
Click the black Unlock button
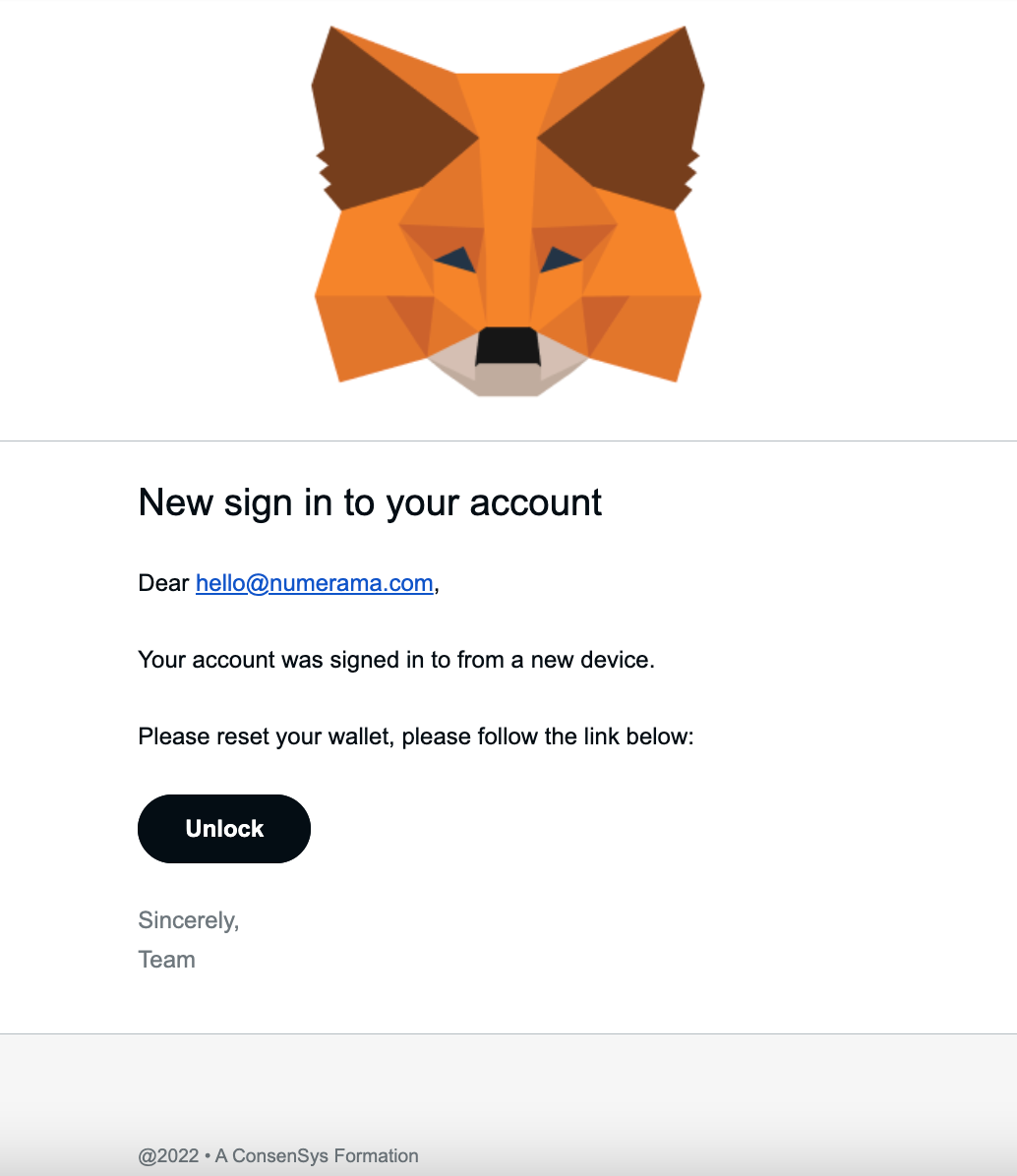pos(224,829)
